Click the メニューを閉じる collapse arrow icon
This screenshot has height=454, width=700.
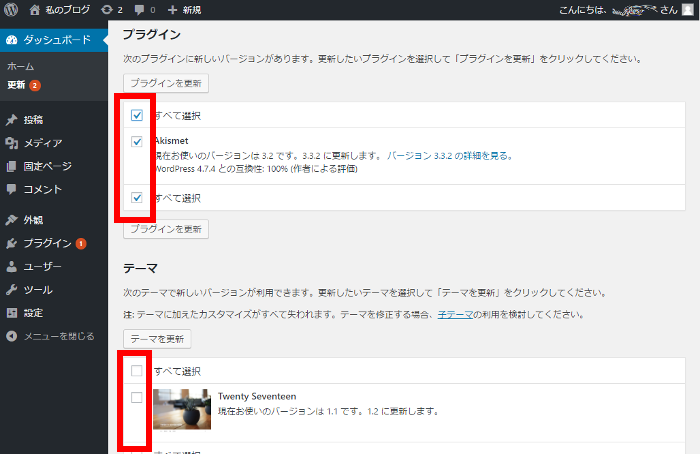point(12,336)
